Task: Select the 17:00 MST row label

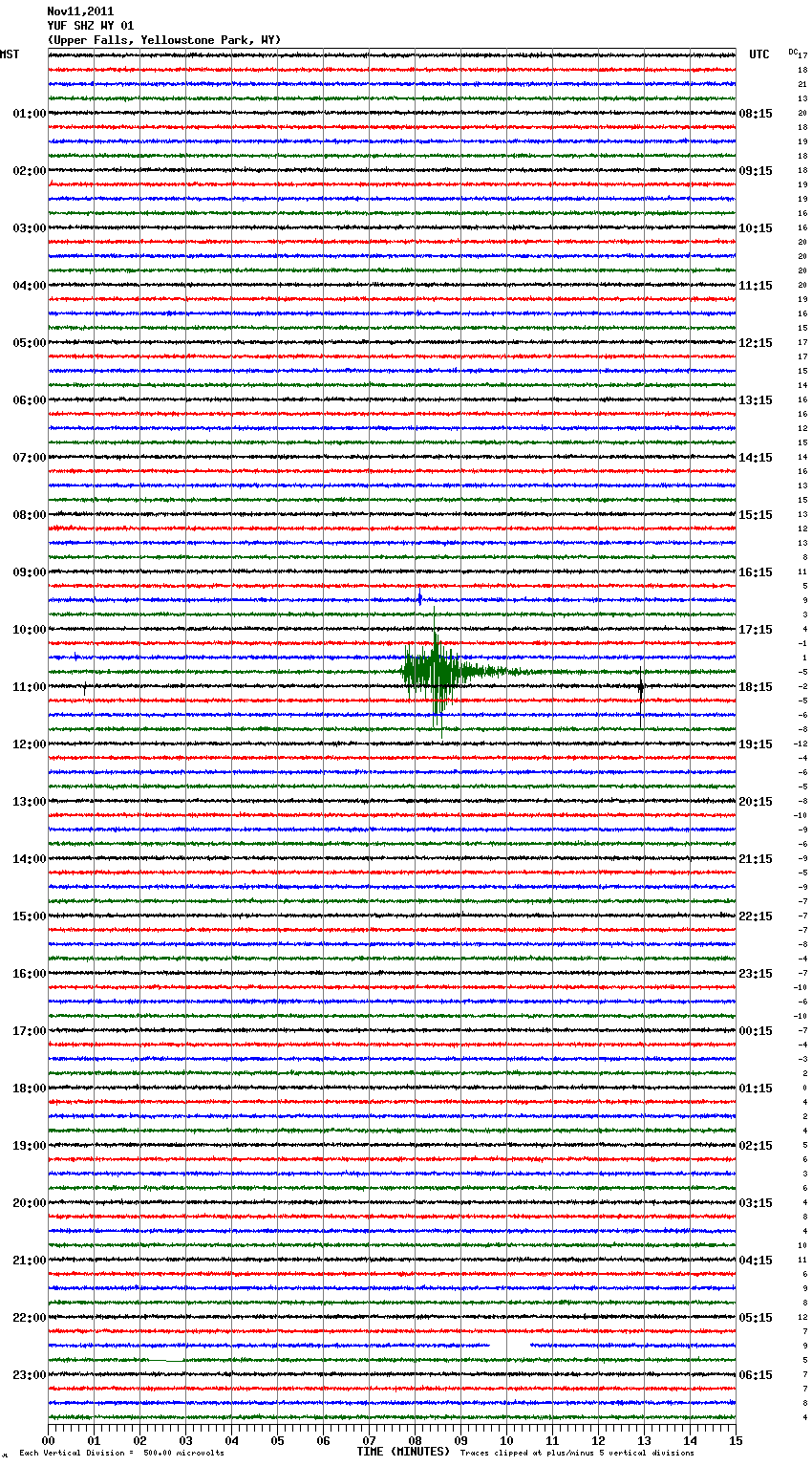Action: [30, 1031]
